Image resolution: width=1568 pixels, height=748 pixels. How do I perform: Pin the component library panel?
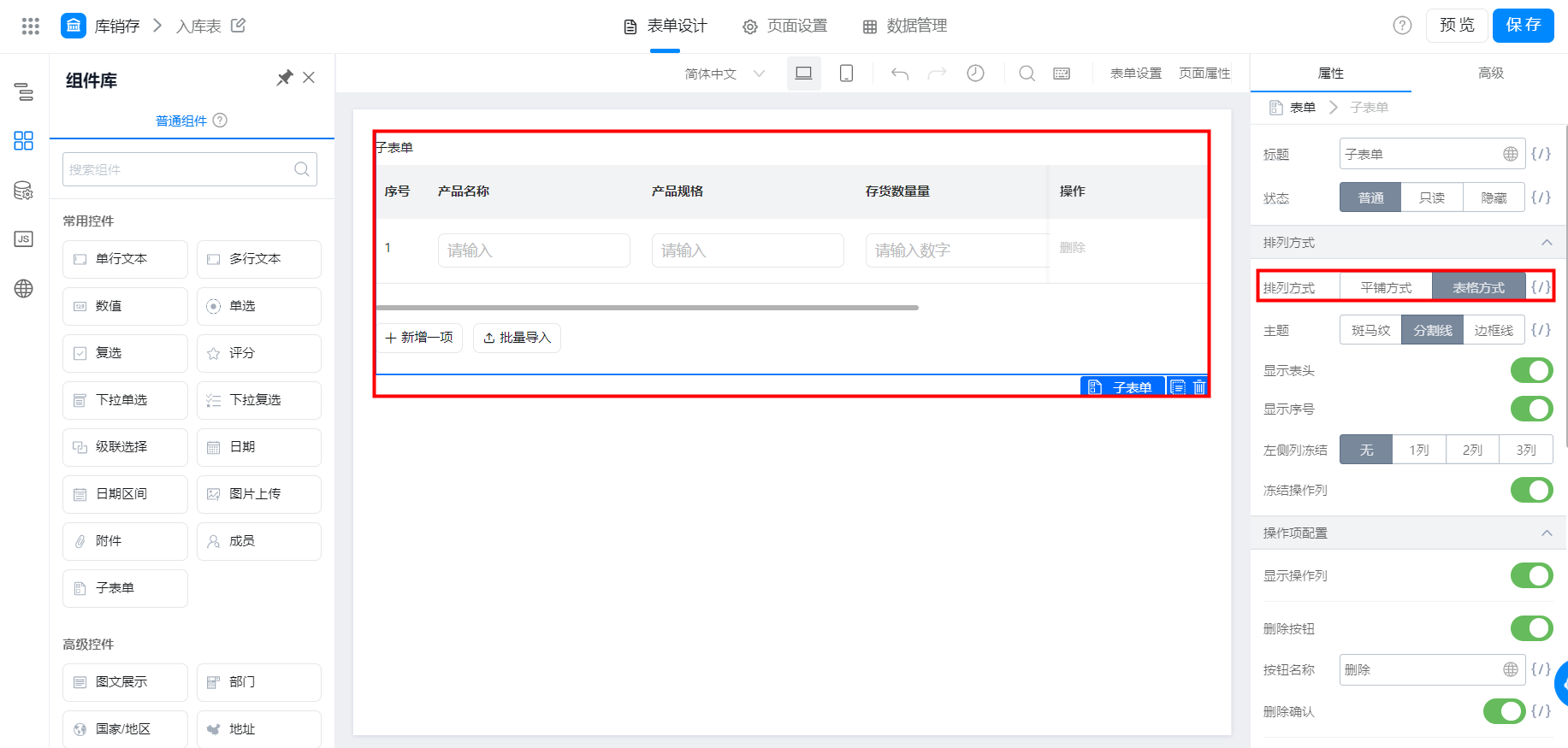coord(285,78)
